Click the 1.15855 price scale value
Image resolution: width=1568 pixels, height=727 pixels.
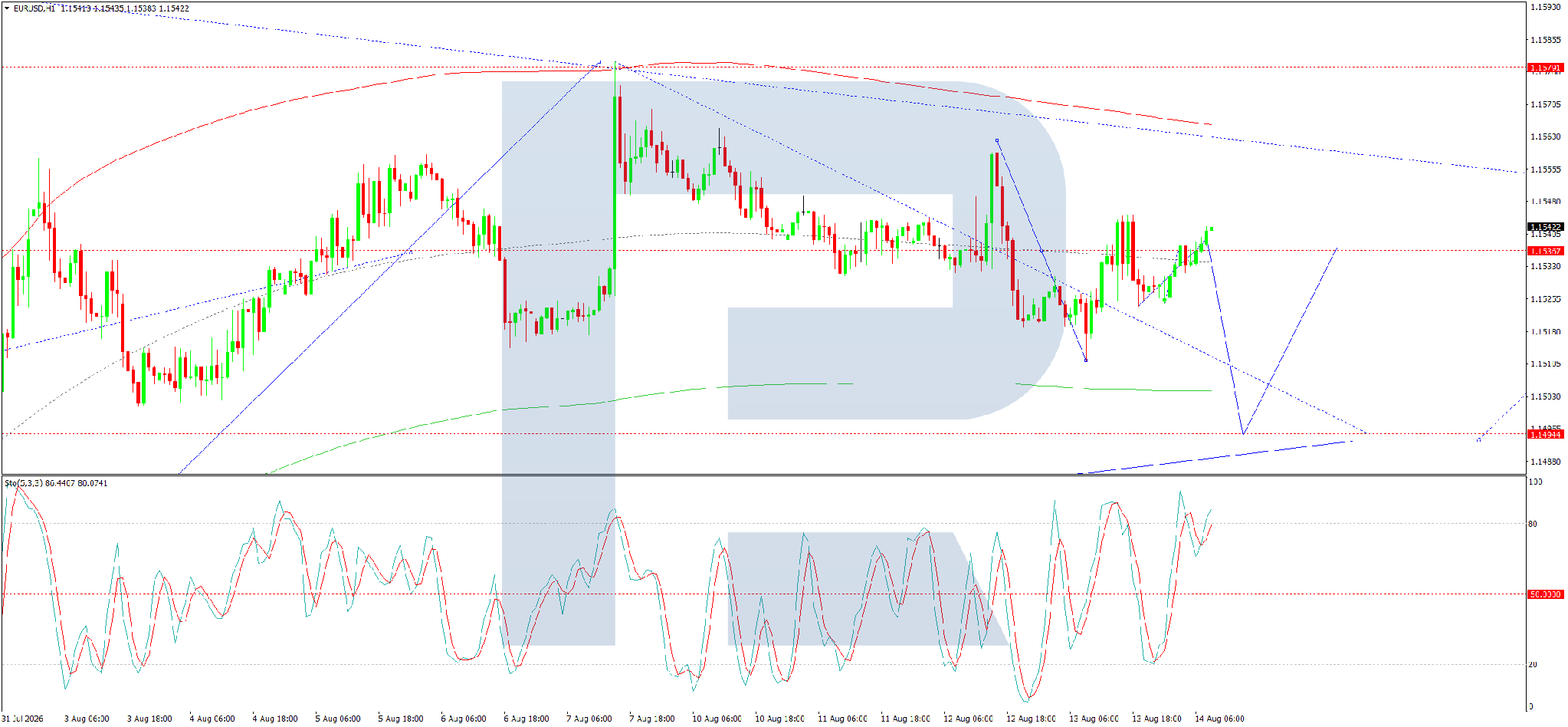(x=1545, y=39)
